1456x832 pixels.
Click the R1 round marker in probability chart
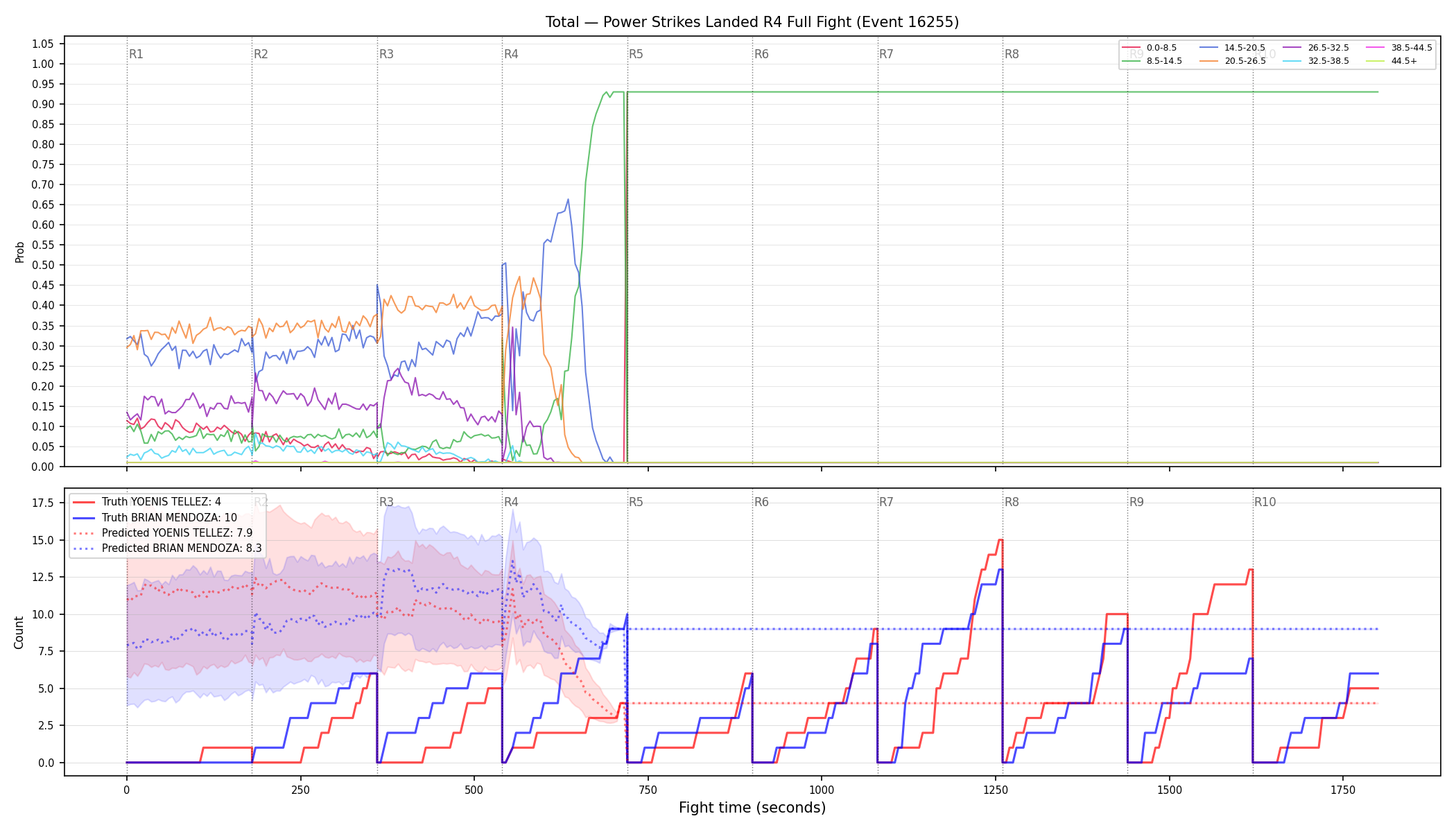136,54
